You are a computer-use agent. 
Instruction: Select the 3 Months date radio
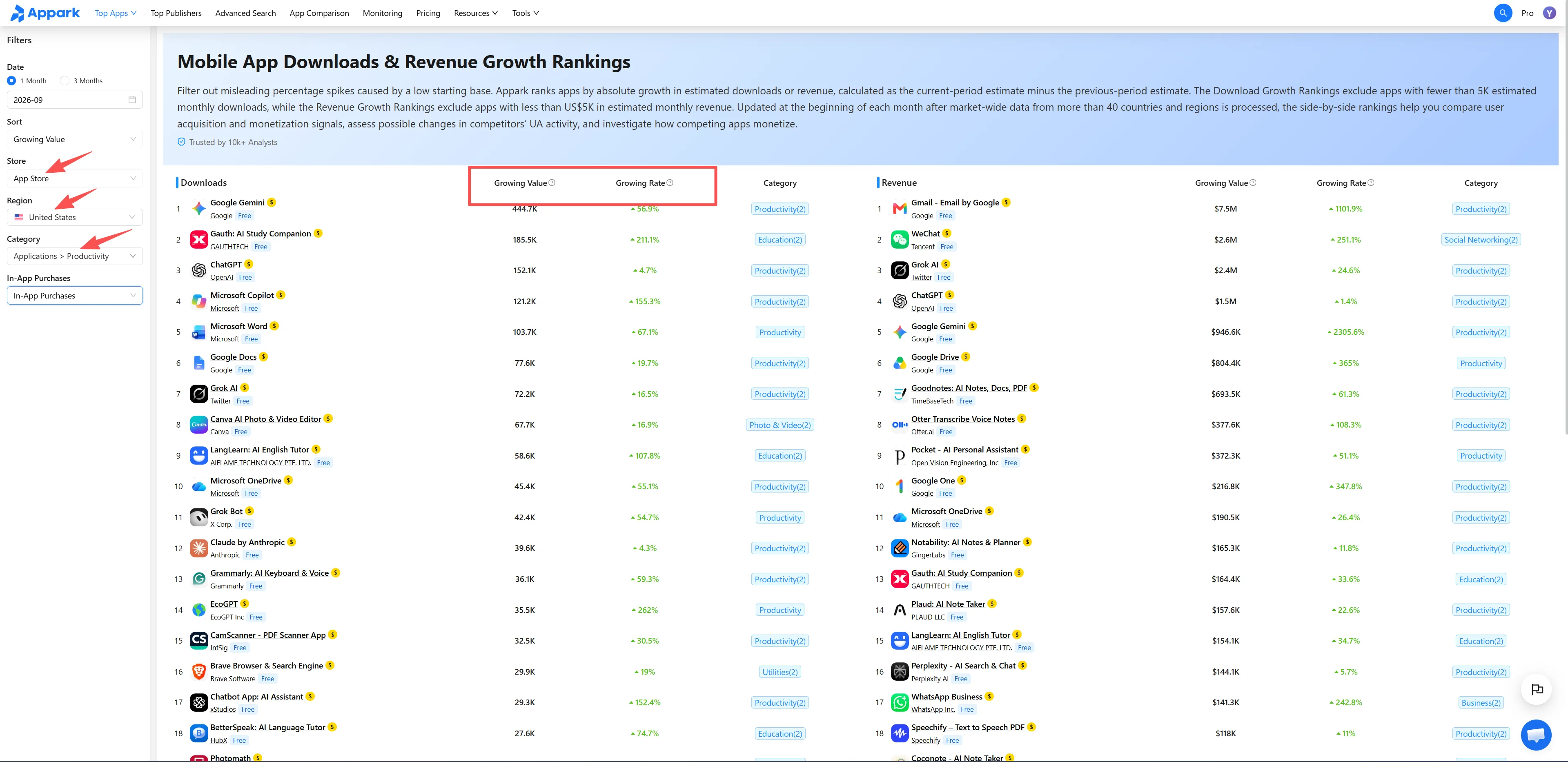[x=65, y=80]
